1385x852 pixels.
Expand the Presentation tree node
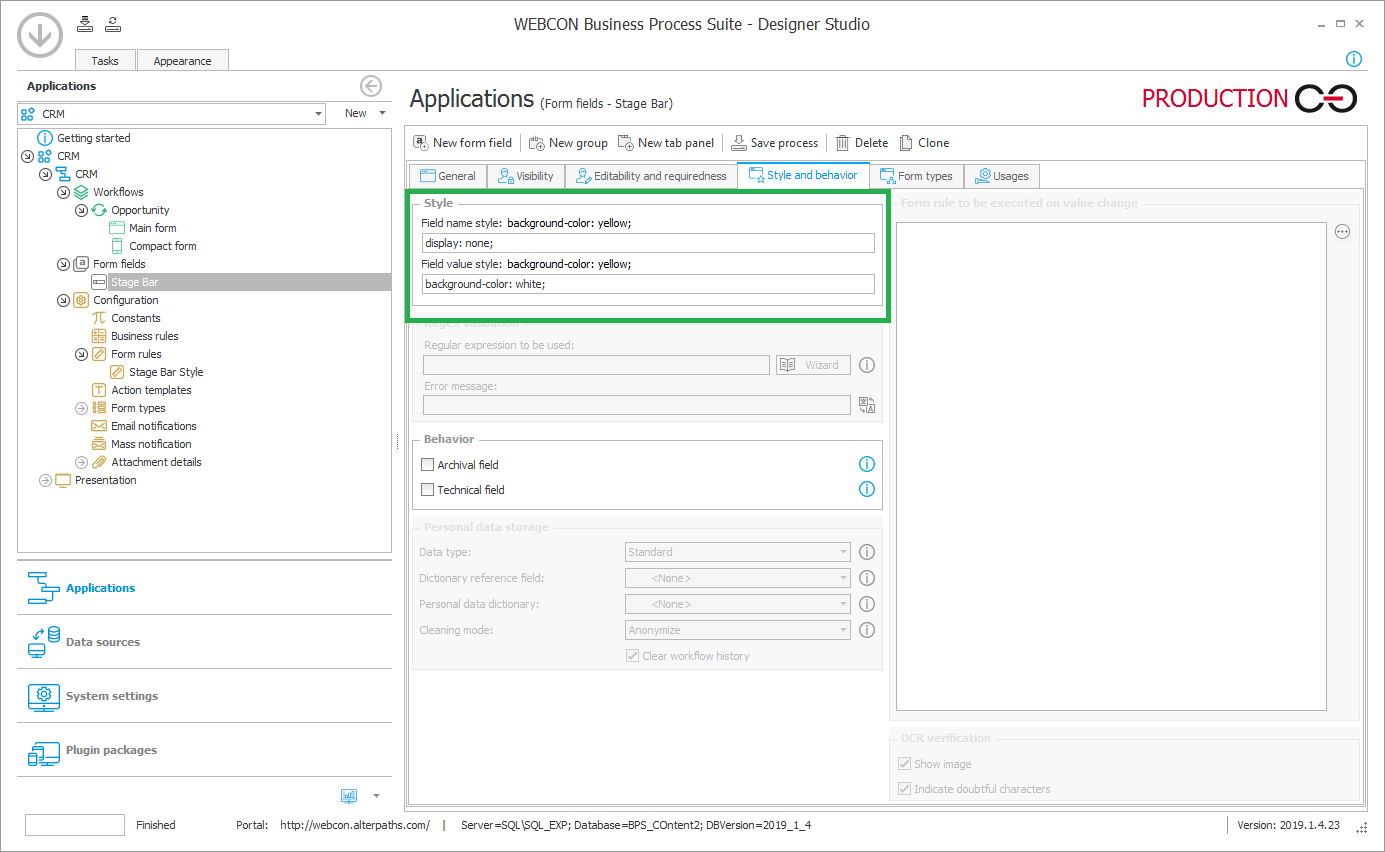45,480
